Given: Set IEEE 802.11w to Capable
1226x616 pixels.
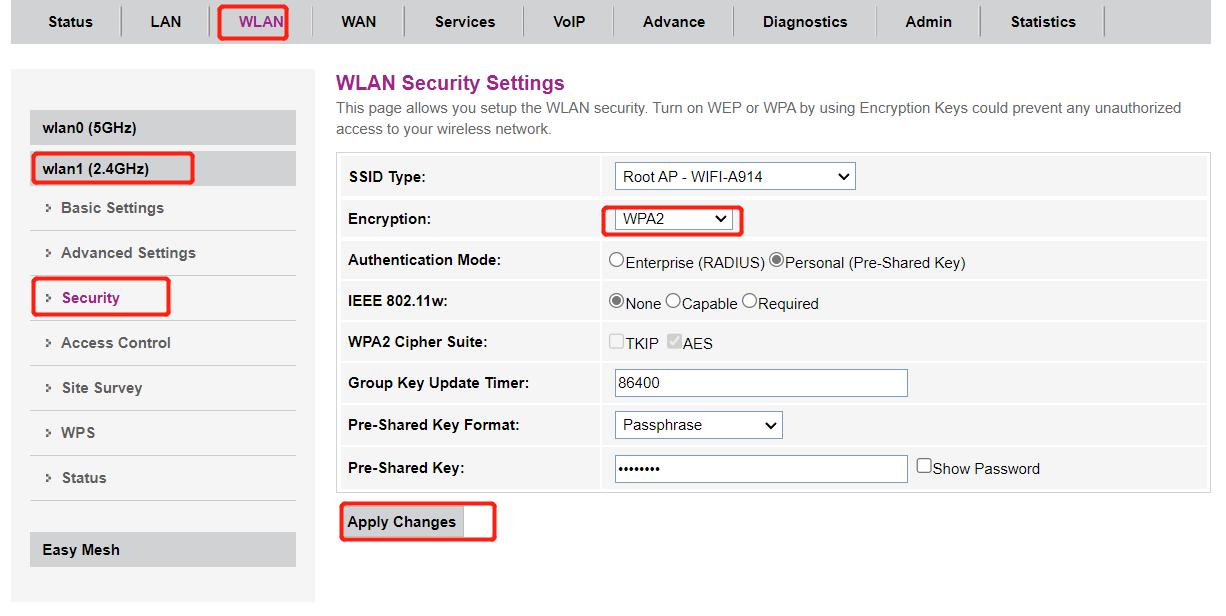Looking at the screenshot, I should 673,302.
